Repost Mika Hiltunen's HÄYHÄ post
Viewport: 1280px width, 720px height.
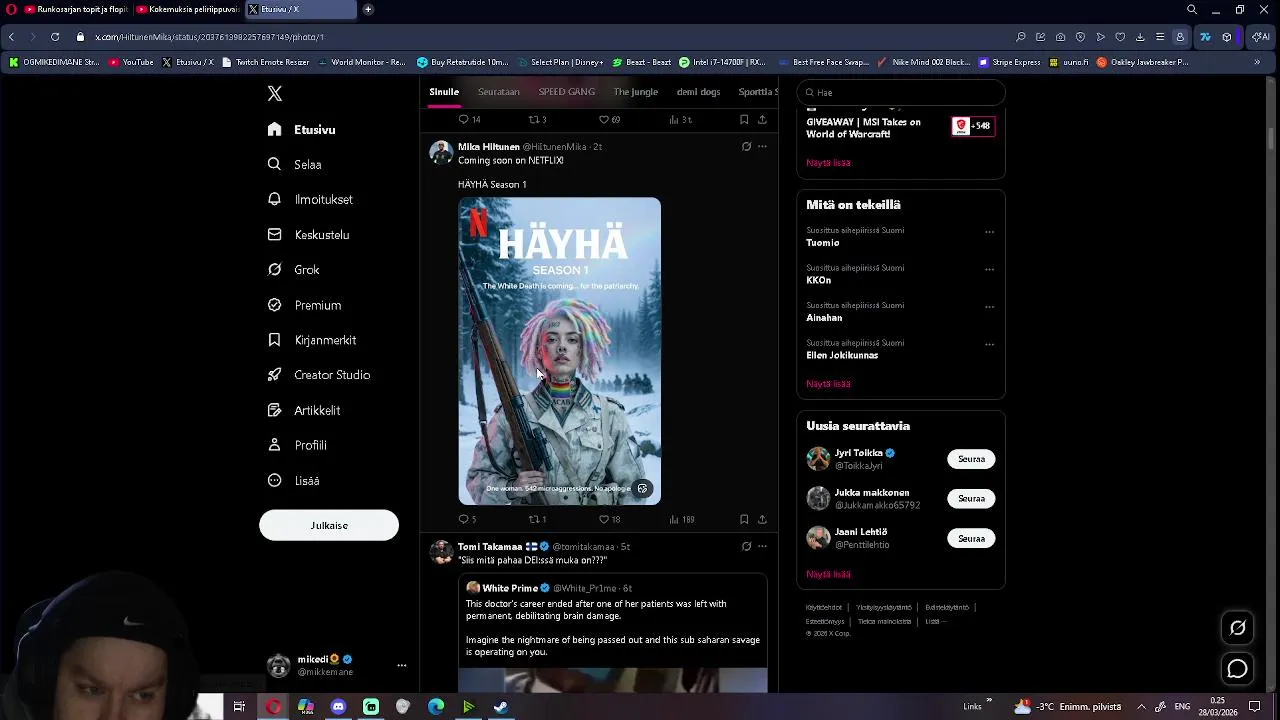[x=537, y=520]
